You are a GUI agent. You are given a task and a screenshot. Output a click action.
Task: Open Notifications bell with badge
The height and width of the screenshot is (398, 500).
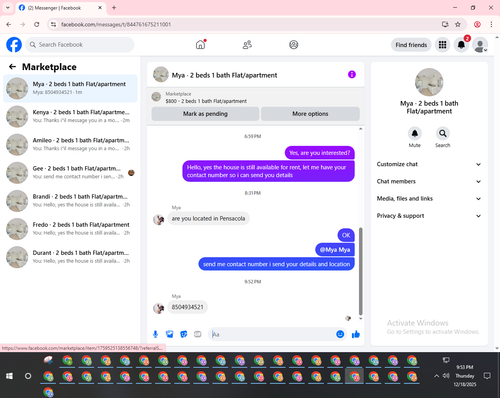[x=461, y=45]
